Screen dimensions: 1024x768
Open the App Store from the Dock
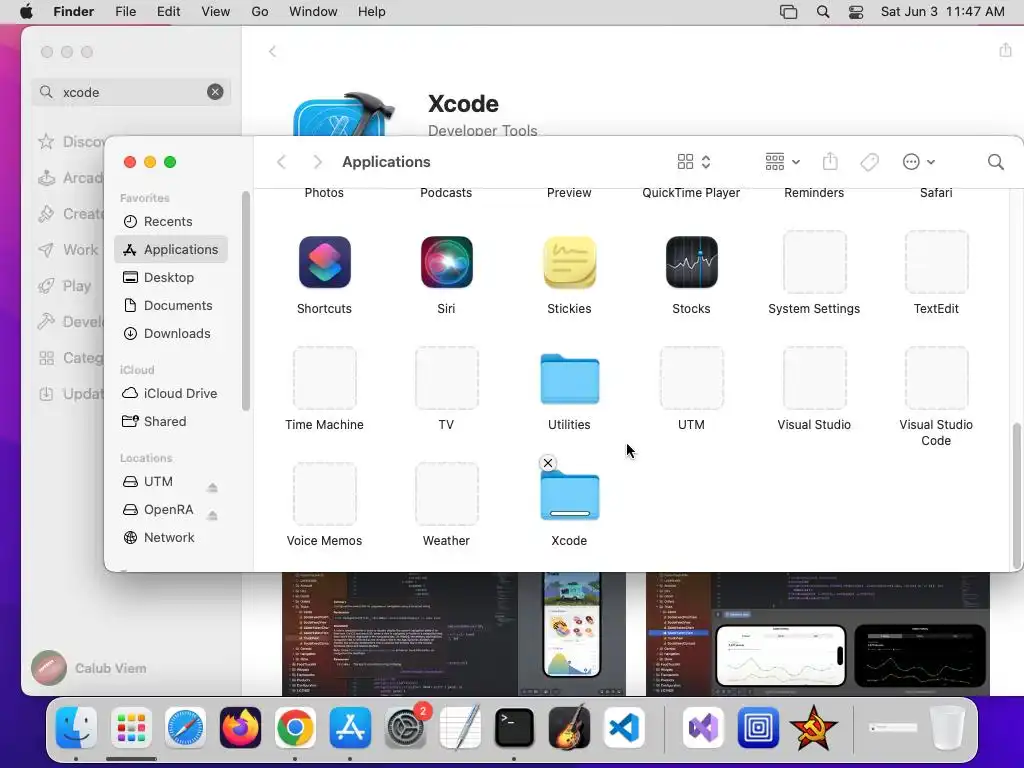(350, 728)
